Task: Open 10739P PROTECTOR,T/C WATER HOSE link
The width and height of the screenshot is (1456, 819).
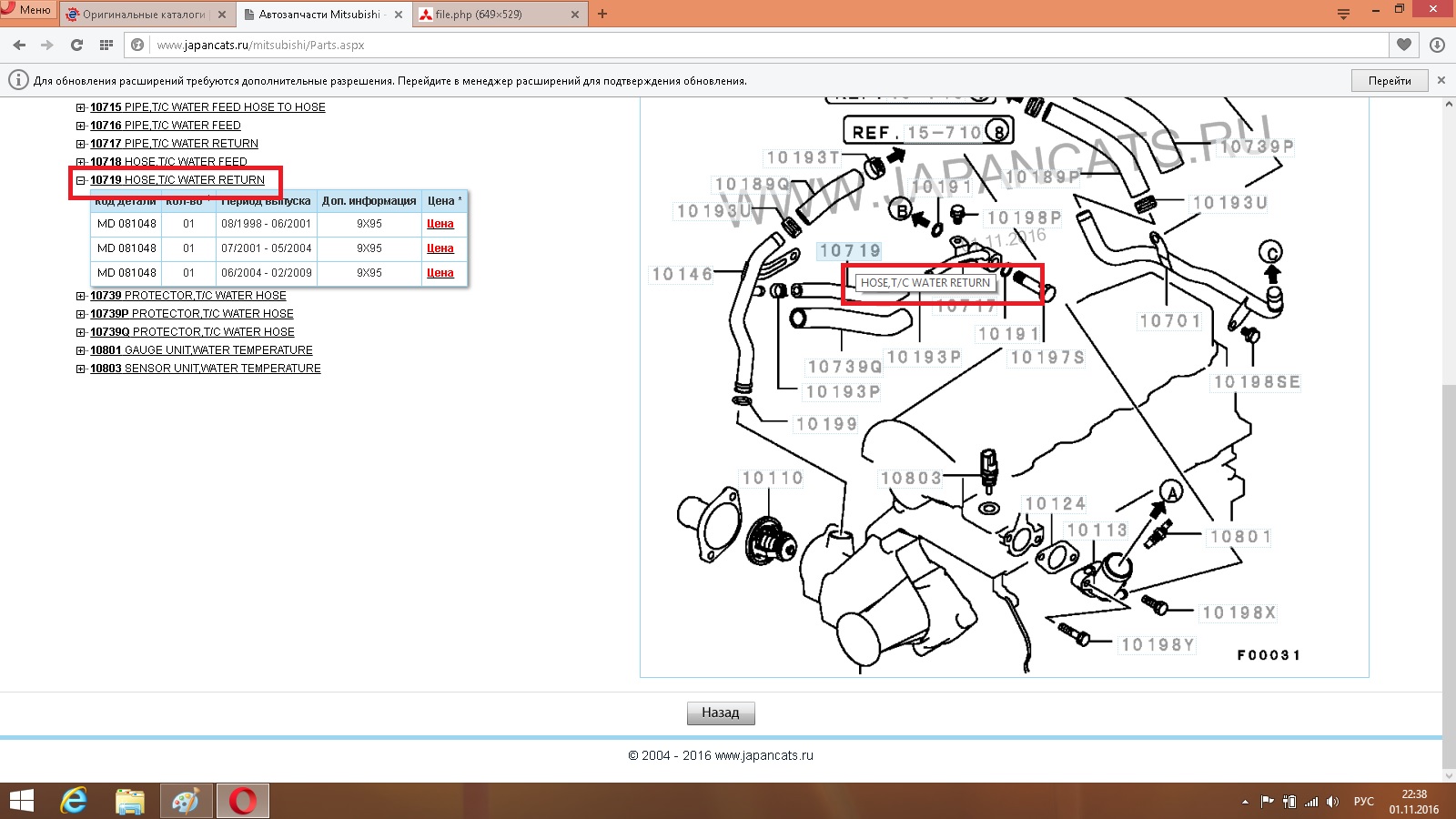Action: coord(192,314)
